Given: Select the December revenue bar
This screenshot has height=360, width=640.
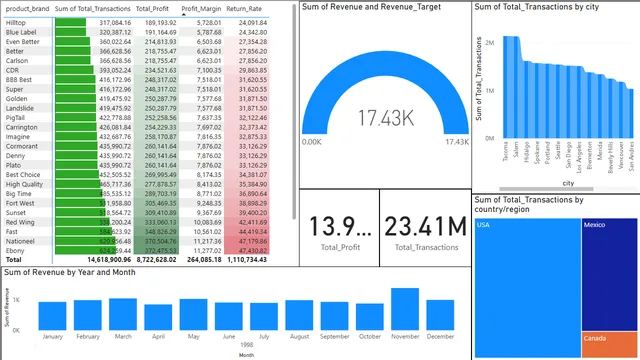Looking at the screenshot, I should coord(440,315).
